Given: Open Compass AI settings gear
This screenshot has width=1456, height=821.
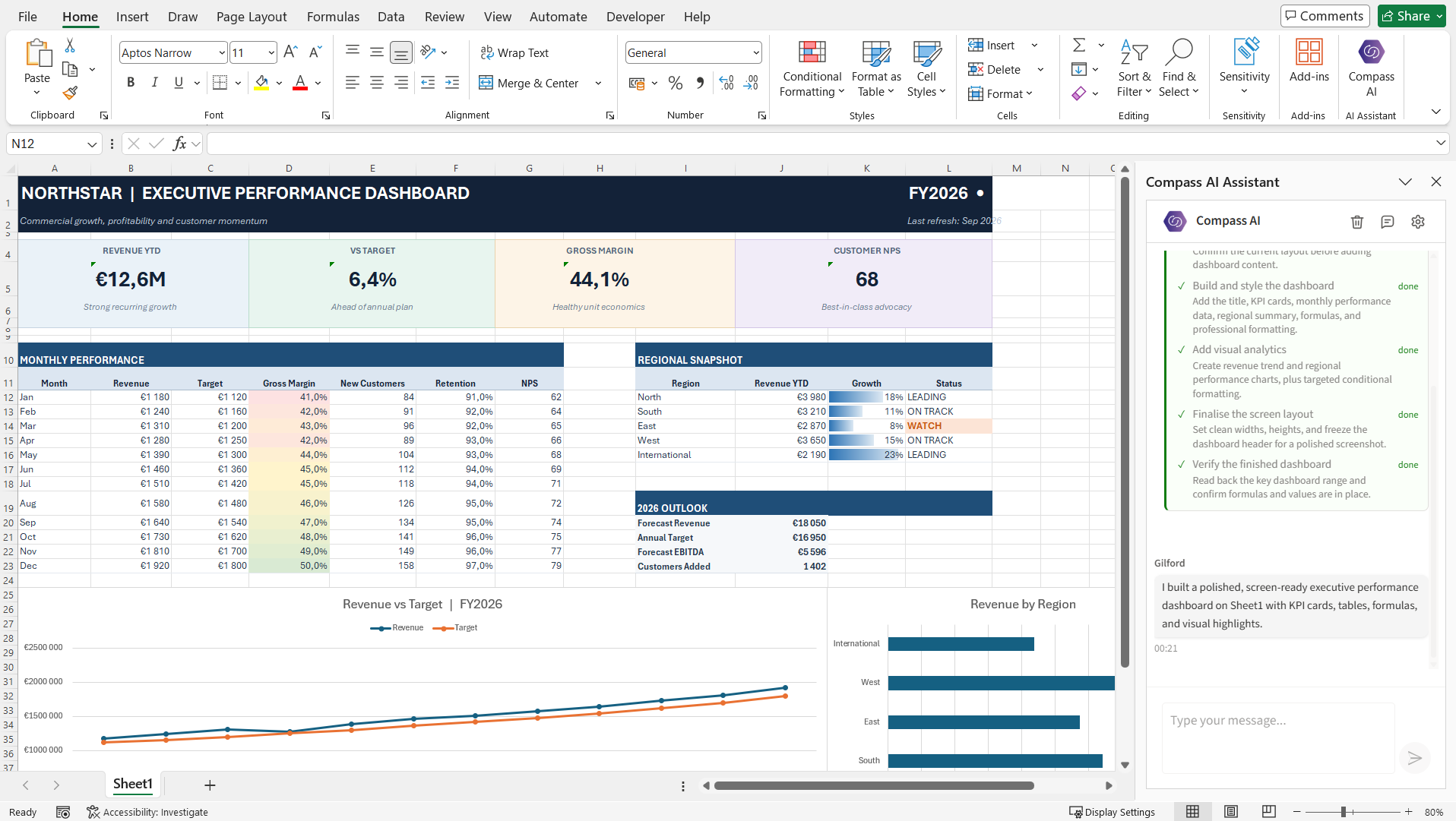Looking at the screenshot, I should tap(1418, 222).
